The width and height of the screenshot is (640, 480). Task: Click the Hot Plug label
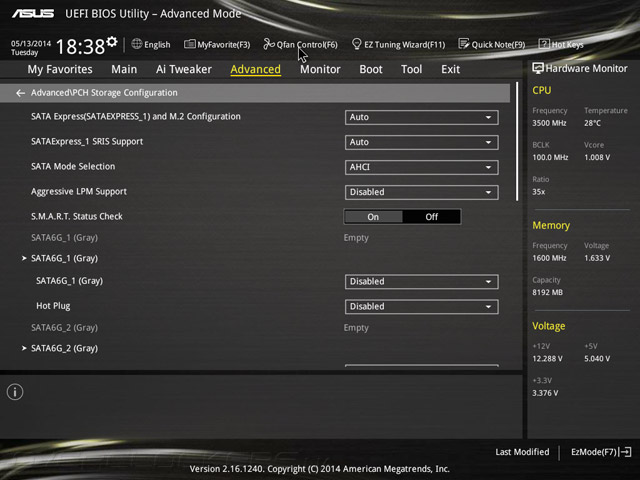(53, 306)
